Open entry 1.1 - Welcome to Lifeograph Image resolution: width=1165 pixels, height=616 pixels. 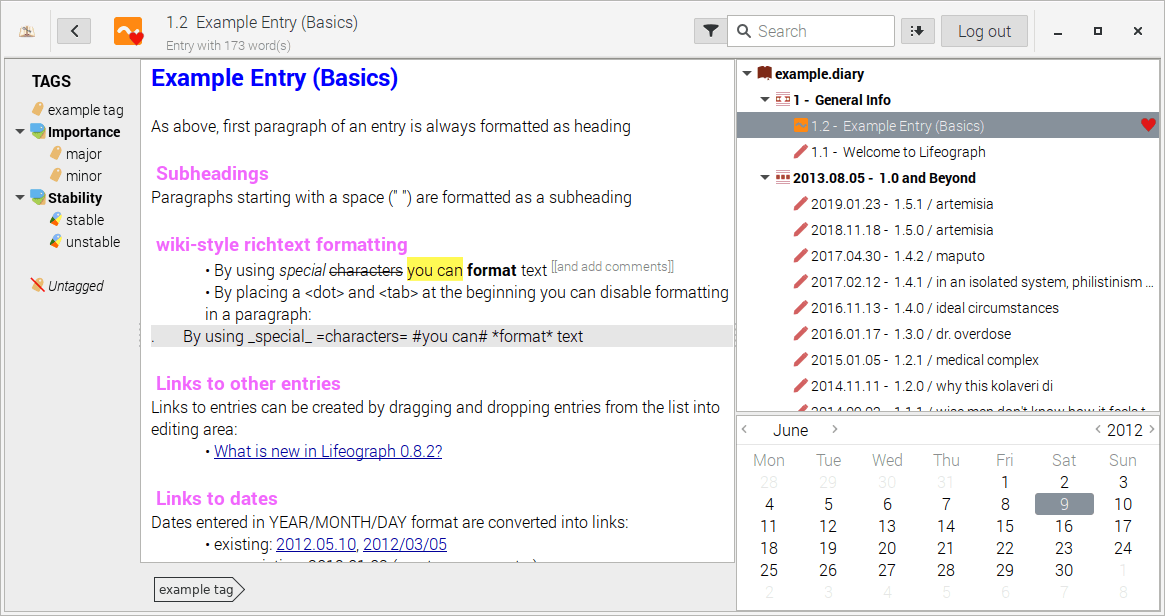[947, 152]
